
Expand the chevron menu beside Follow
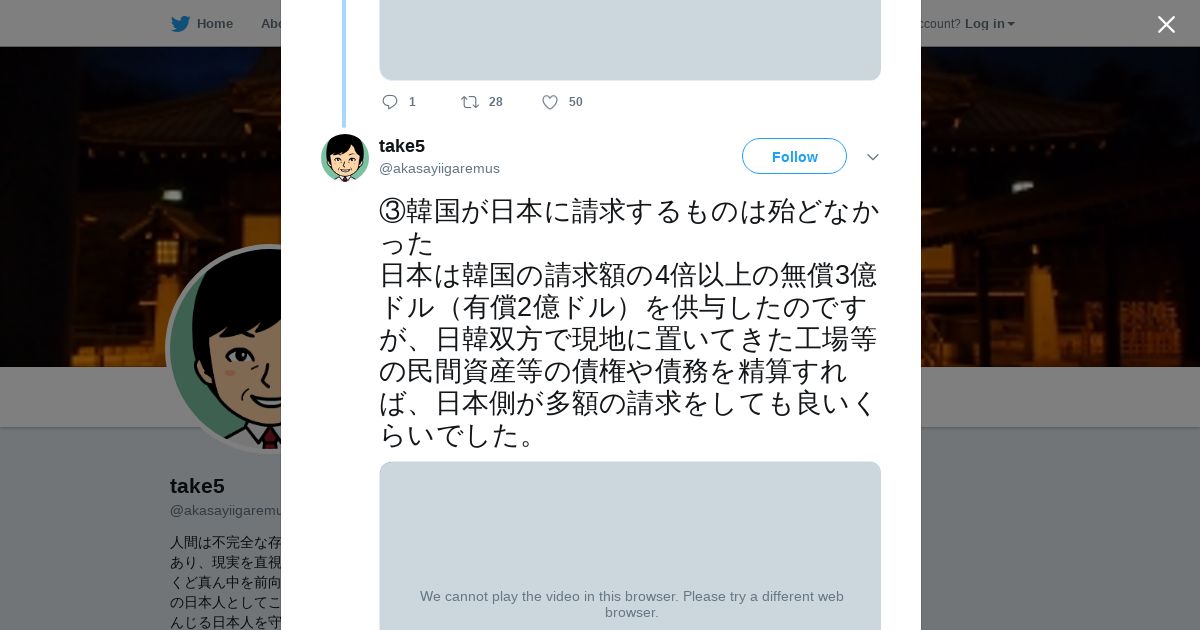872,157
